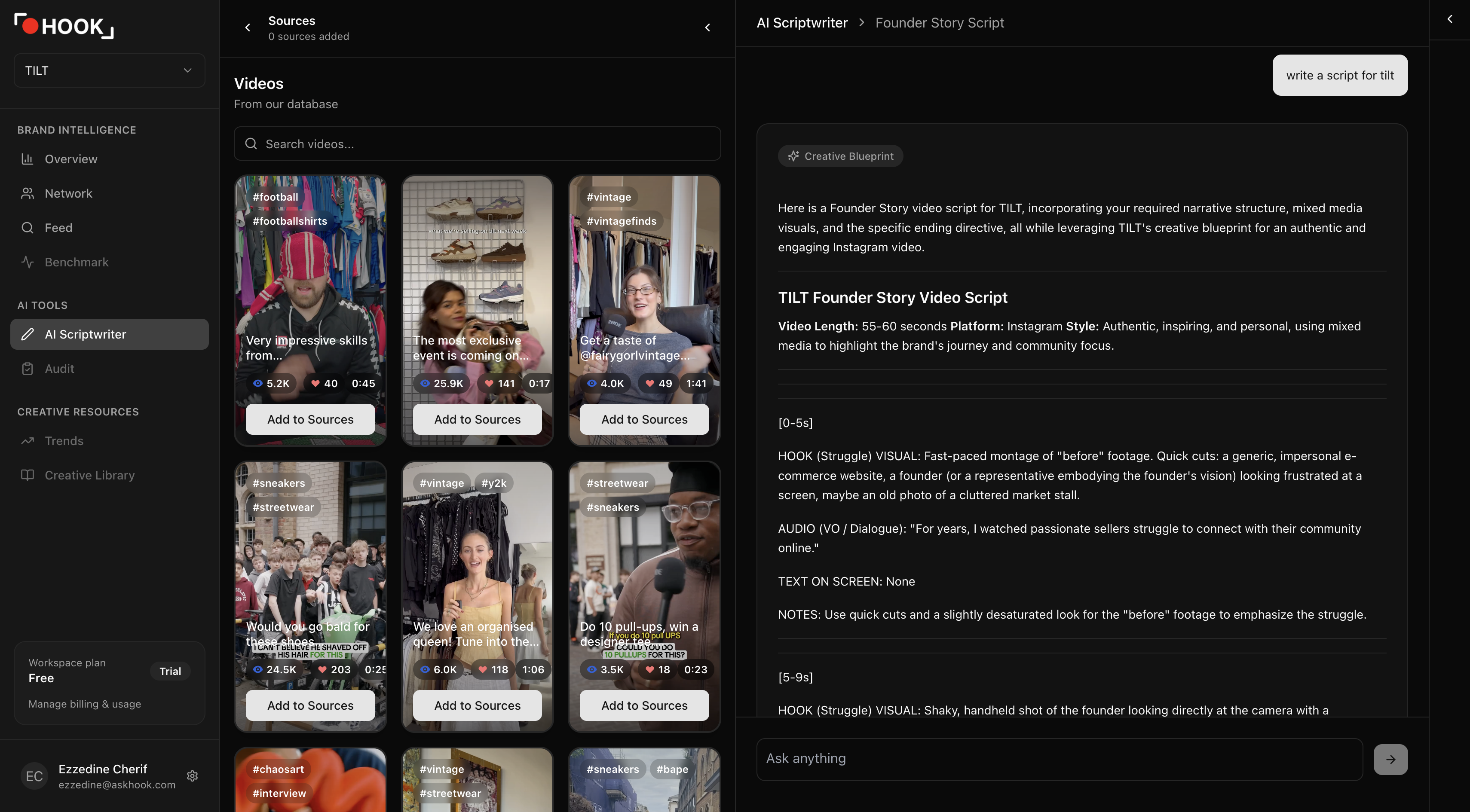
Task: Collapse the far-right side panel chevron
Action: point(1449,19)
